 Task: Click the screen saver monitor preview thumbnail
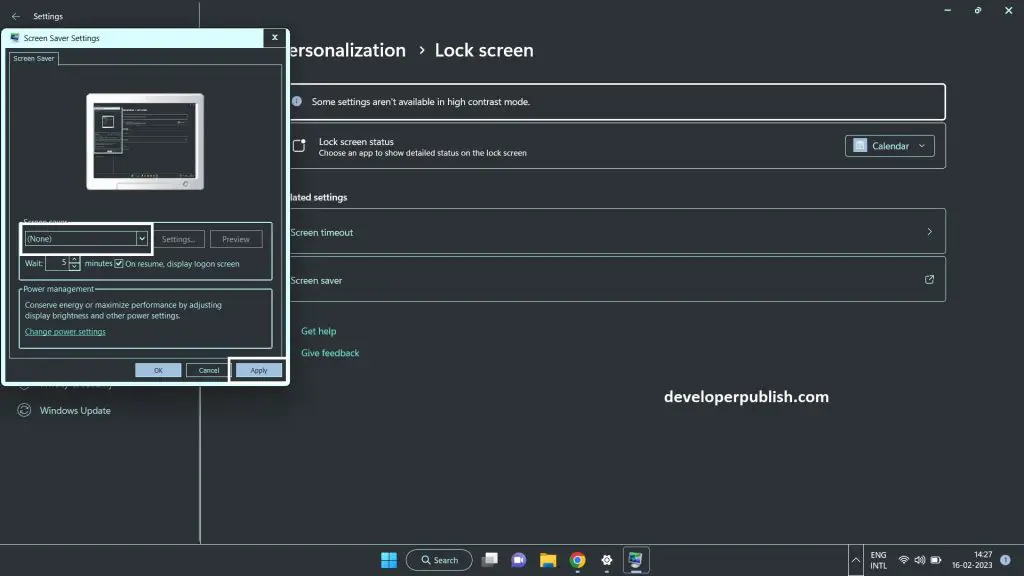(x=145, y=141)
